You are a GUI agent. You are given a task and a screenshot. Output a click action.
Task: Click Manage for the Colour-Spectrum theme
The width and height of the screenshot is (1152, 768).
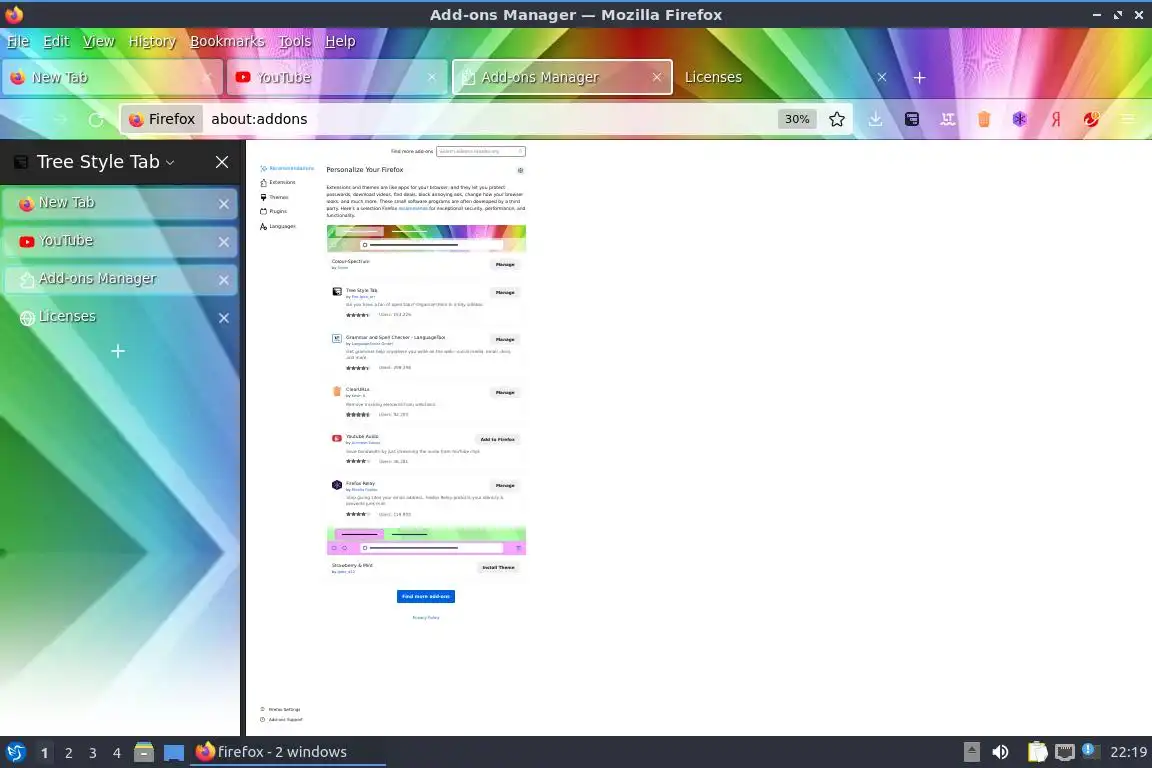(x=505, y=265)
